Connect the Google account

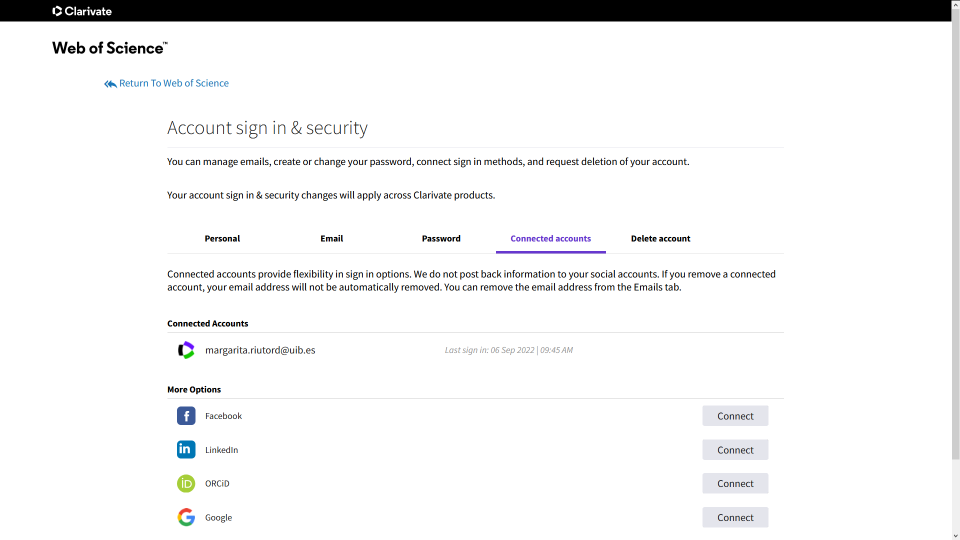pyautogui.click(x=735, y=517)
